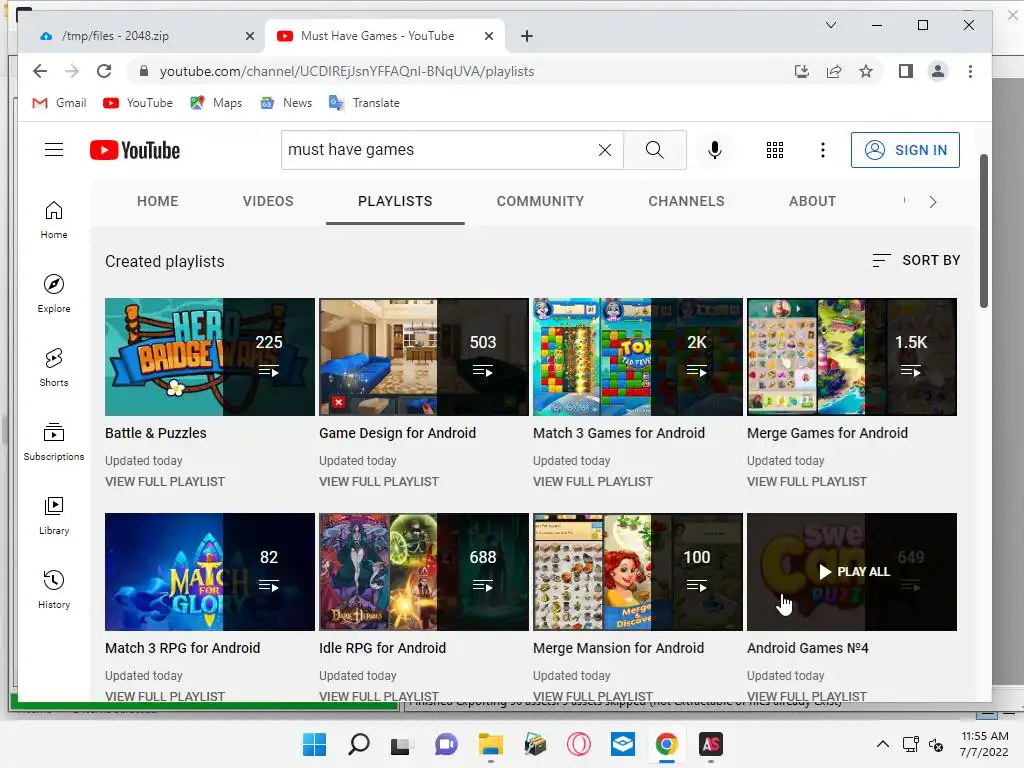The width and height of the screenshot is (1024, 768).
Task: Open the Windows Start menu
Action: [314, 744]
